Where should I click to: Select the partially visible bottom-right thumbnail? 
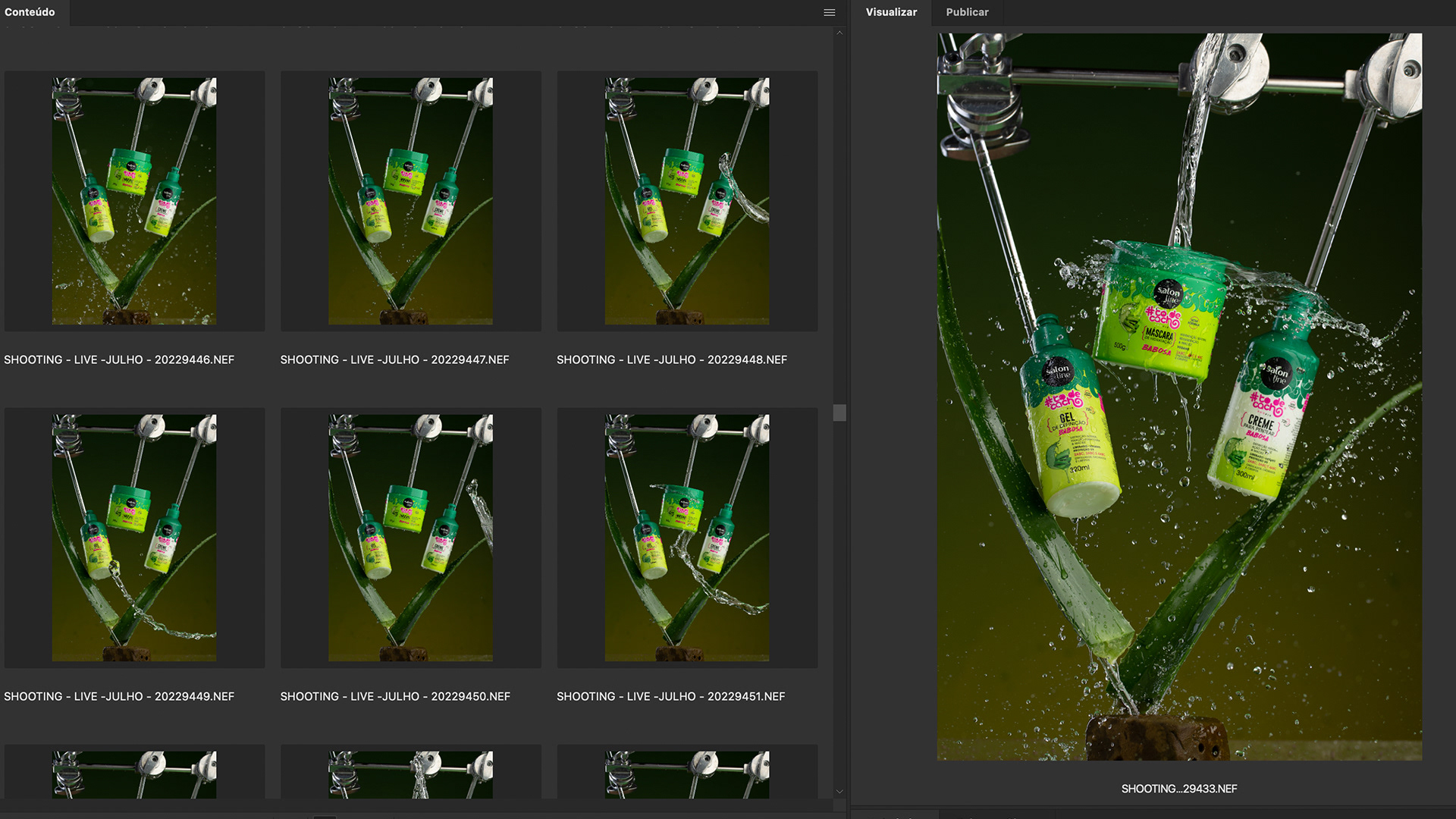(687, 774)
